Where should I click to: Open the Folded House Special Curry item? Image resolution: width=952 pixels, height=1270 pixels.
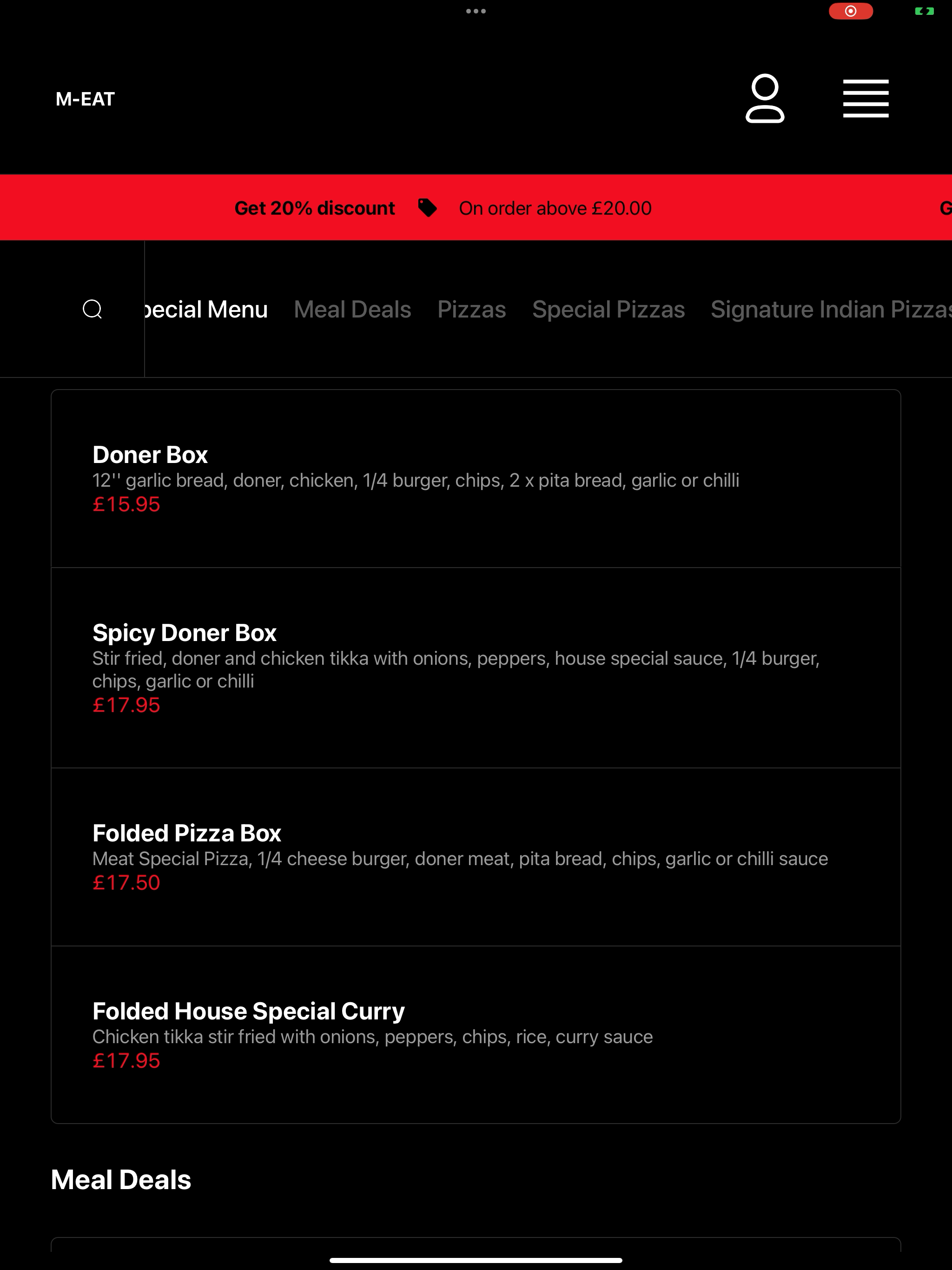coord(476,1035)
